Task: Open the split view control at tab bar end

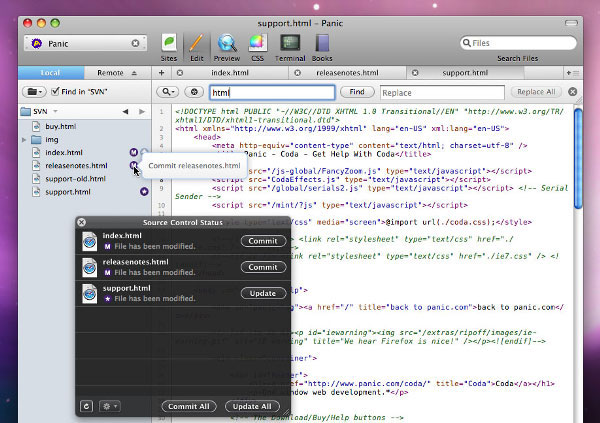Action: (x=573, y=73)
